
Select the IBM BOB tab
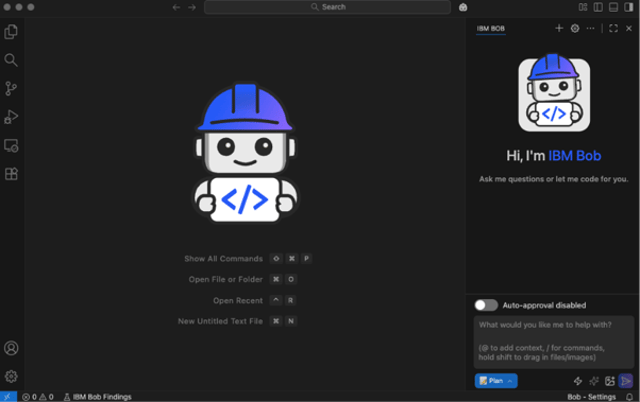click(x=491, y=29)
